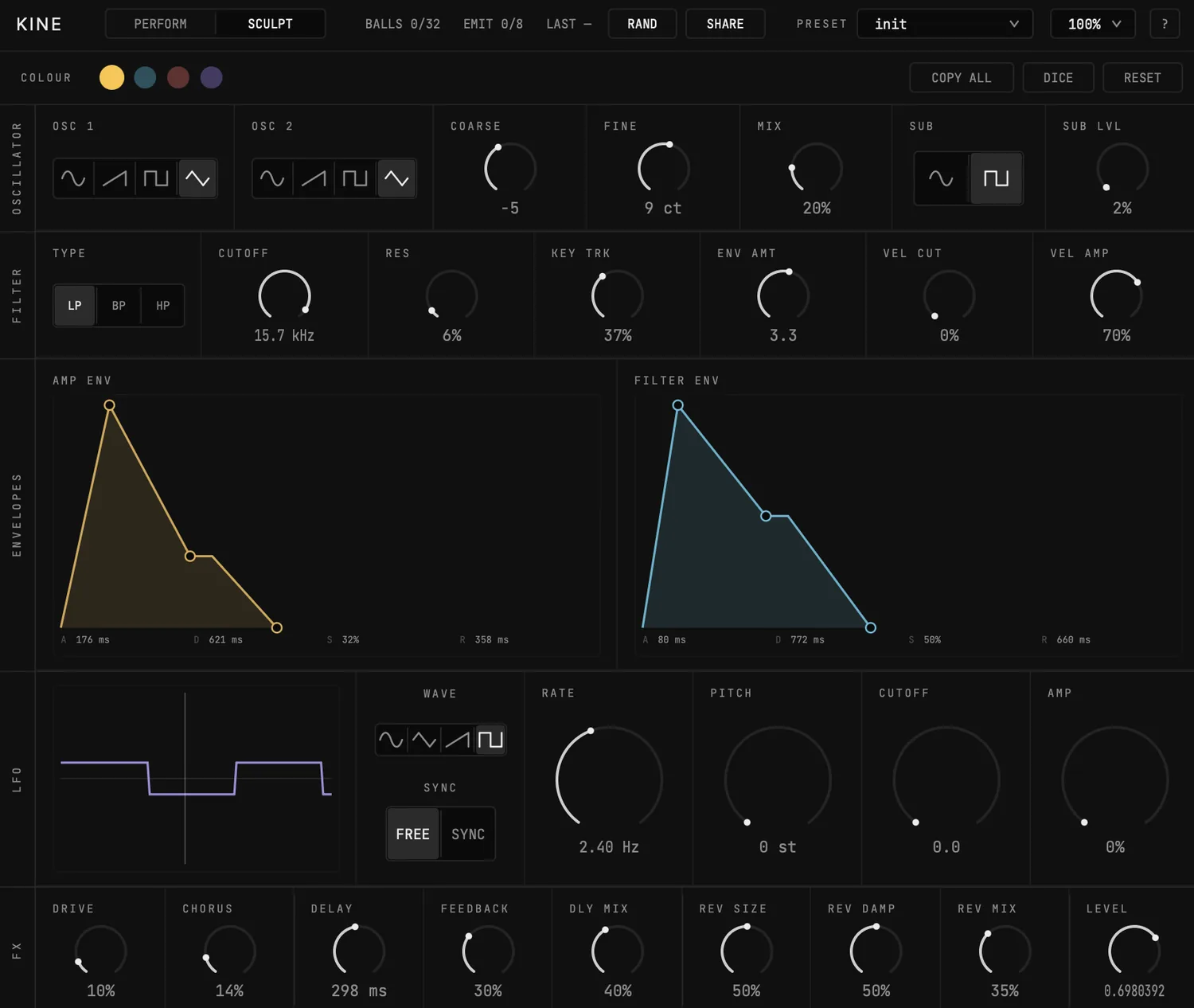This screenshot has width=1194, height=1008.
Task: Click the FINE tuning knob
Action: (663, 169)
